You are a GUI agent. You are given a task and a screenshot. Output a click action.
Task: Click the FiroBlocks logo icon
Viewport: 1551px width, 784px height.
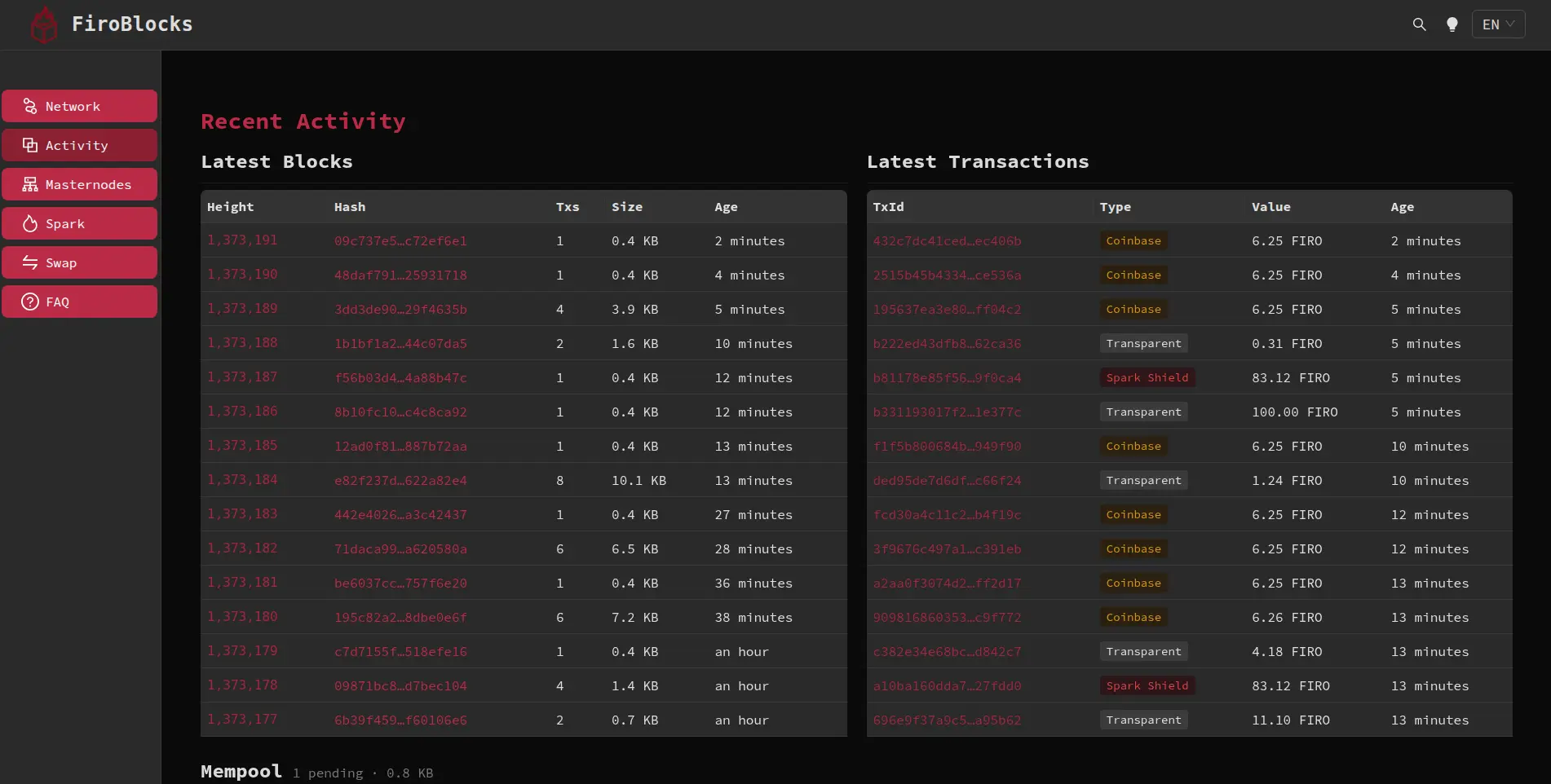[44, 24]
